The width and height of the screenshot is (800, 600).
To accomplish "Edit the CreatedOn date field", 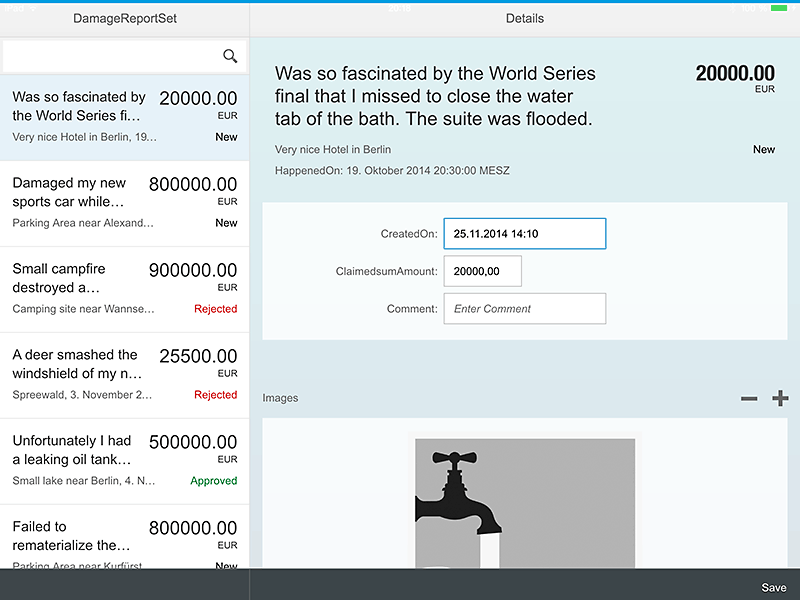I will [524, 234].
